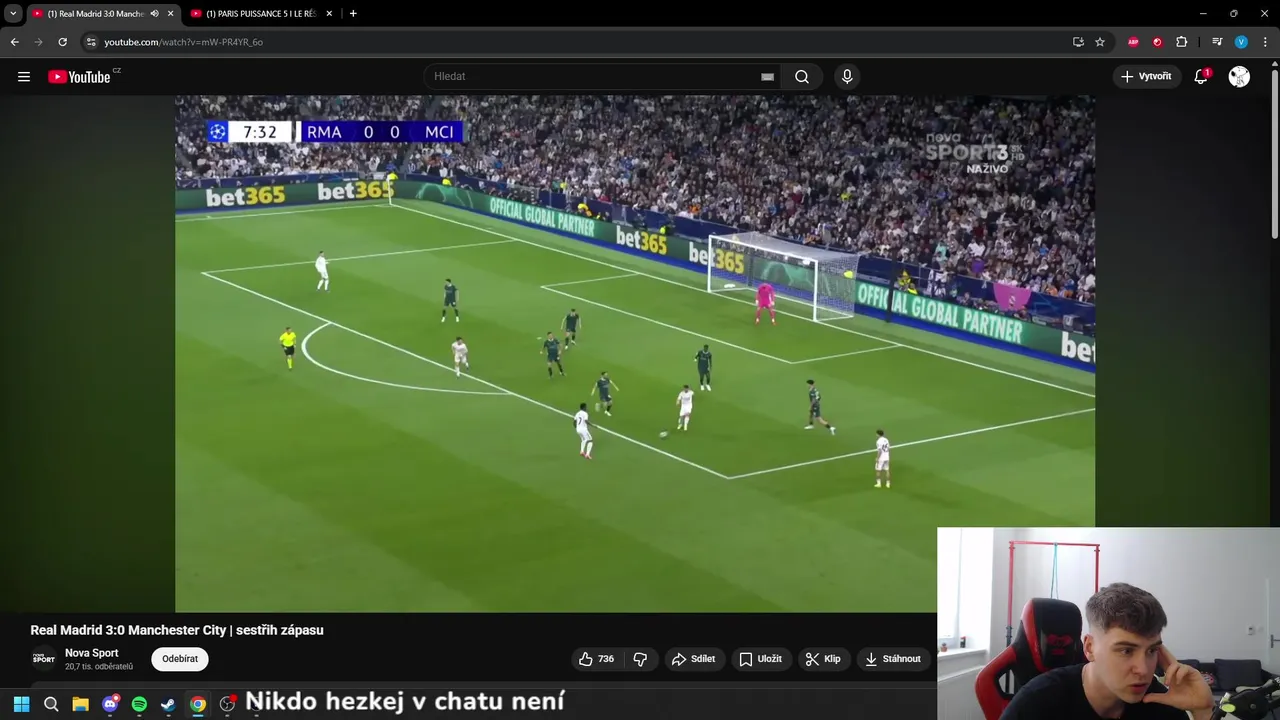
Task: Create a clip with the Klip button
Action: tap(823, 659)
